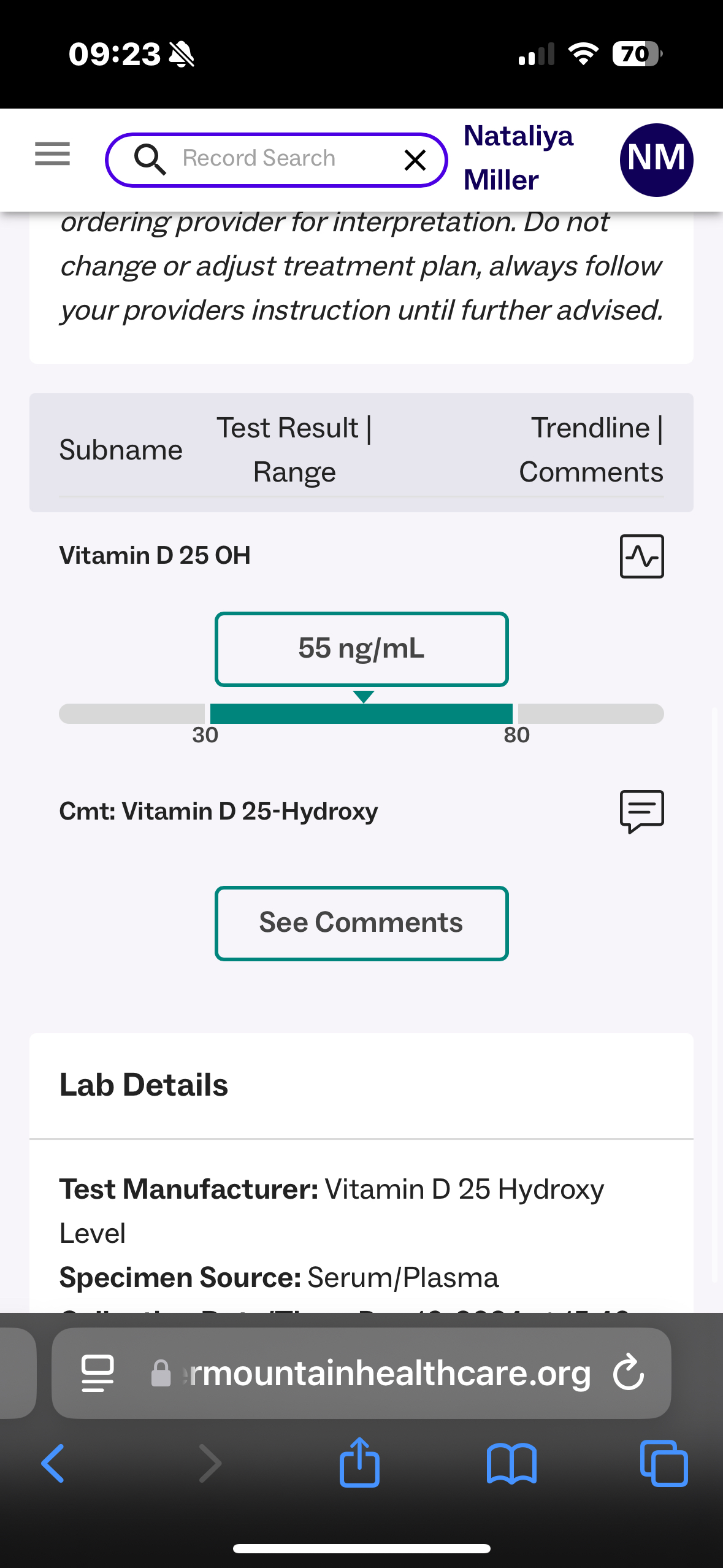This screenshot has width=723, height=1568.
Task: Click the green in-range result bar
Action: 361,714
